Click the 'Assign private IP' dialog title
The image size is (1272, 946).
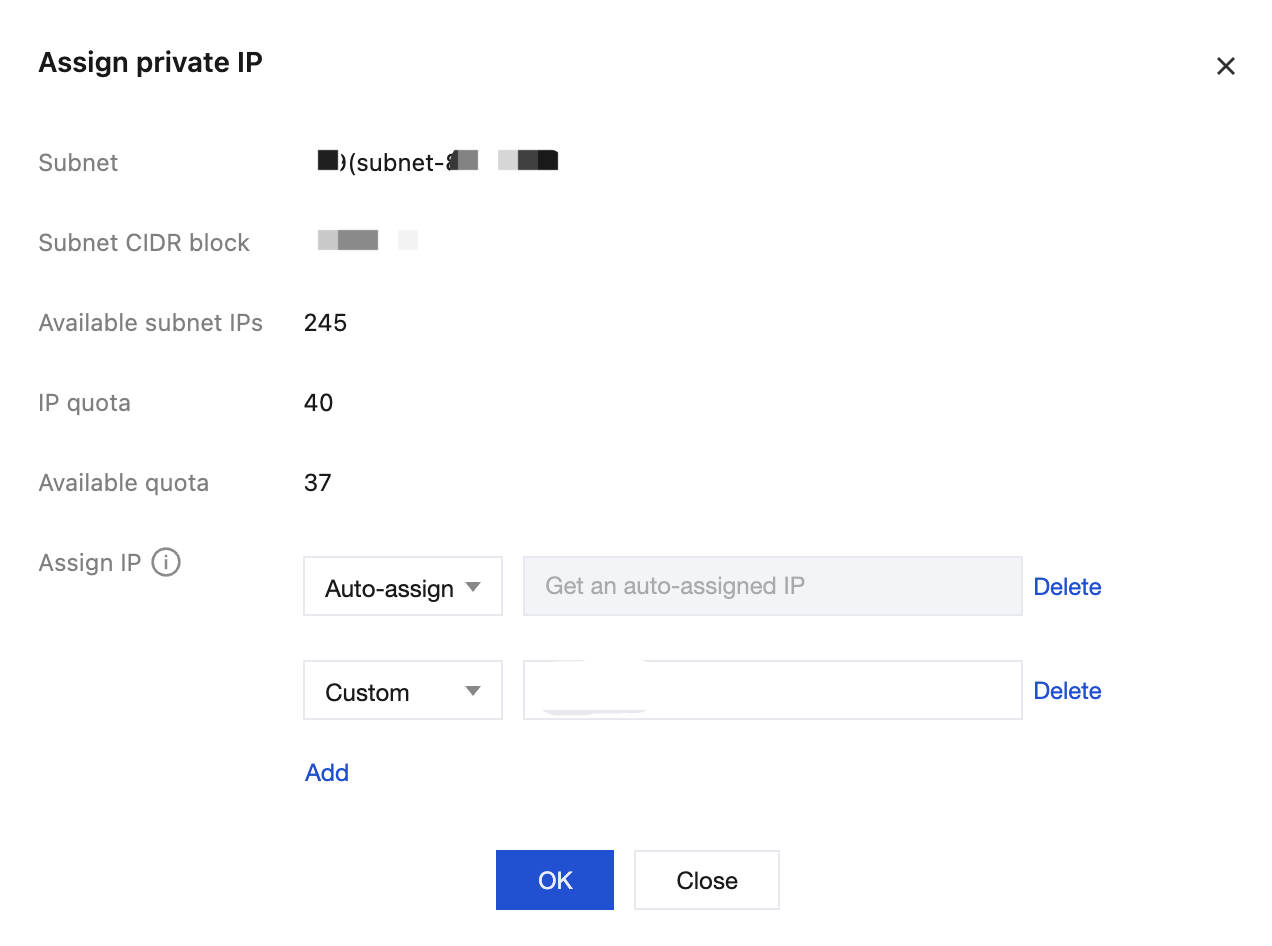click(x=151, y=63)
